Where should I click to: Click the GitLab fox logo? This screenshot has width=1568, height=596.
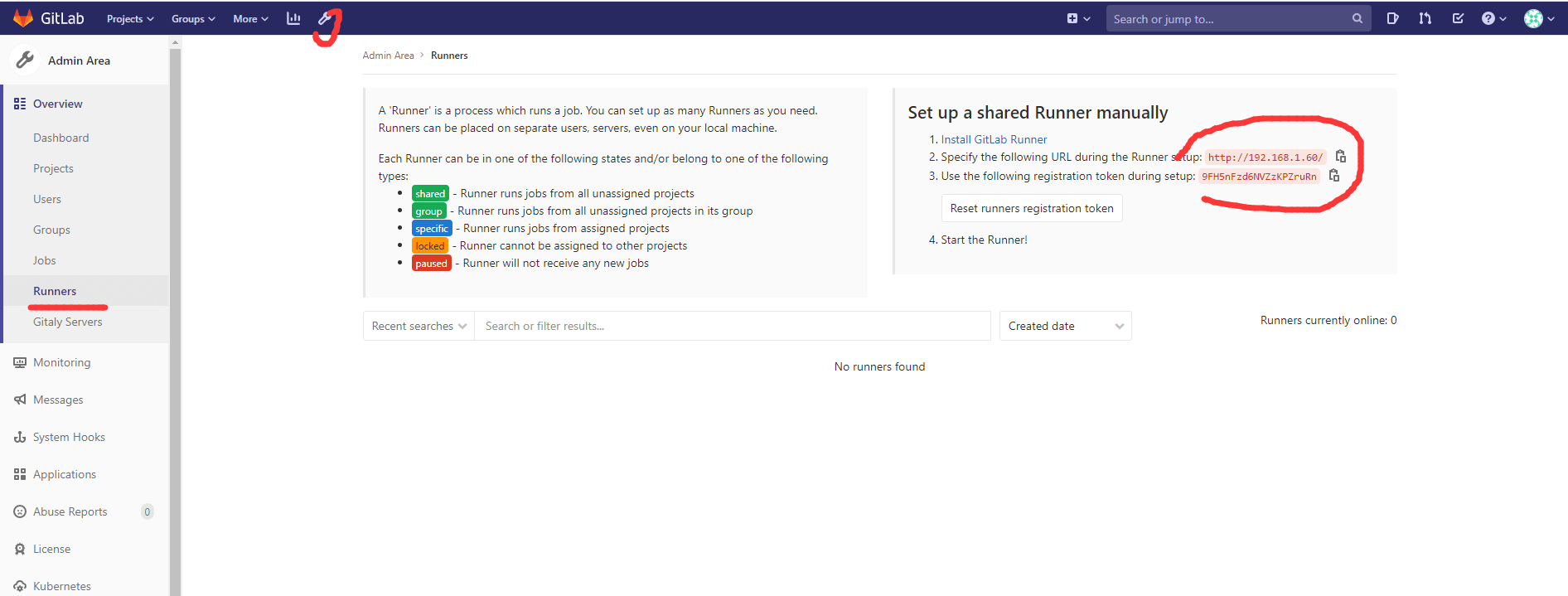point(23,18)
